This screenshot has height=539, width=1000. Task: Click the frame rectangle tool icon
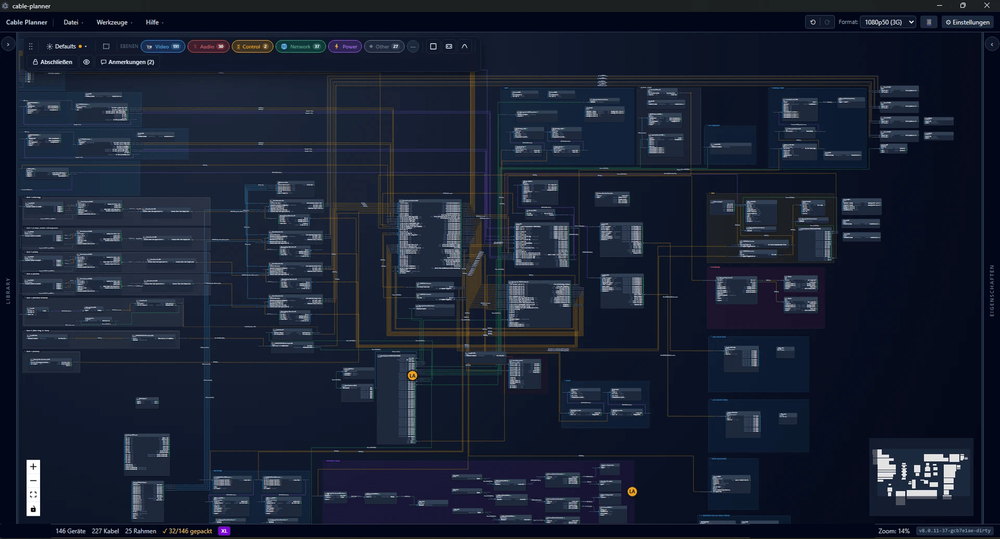106,47
